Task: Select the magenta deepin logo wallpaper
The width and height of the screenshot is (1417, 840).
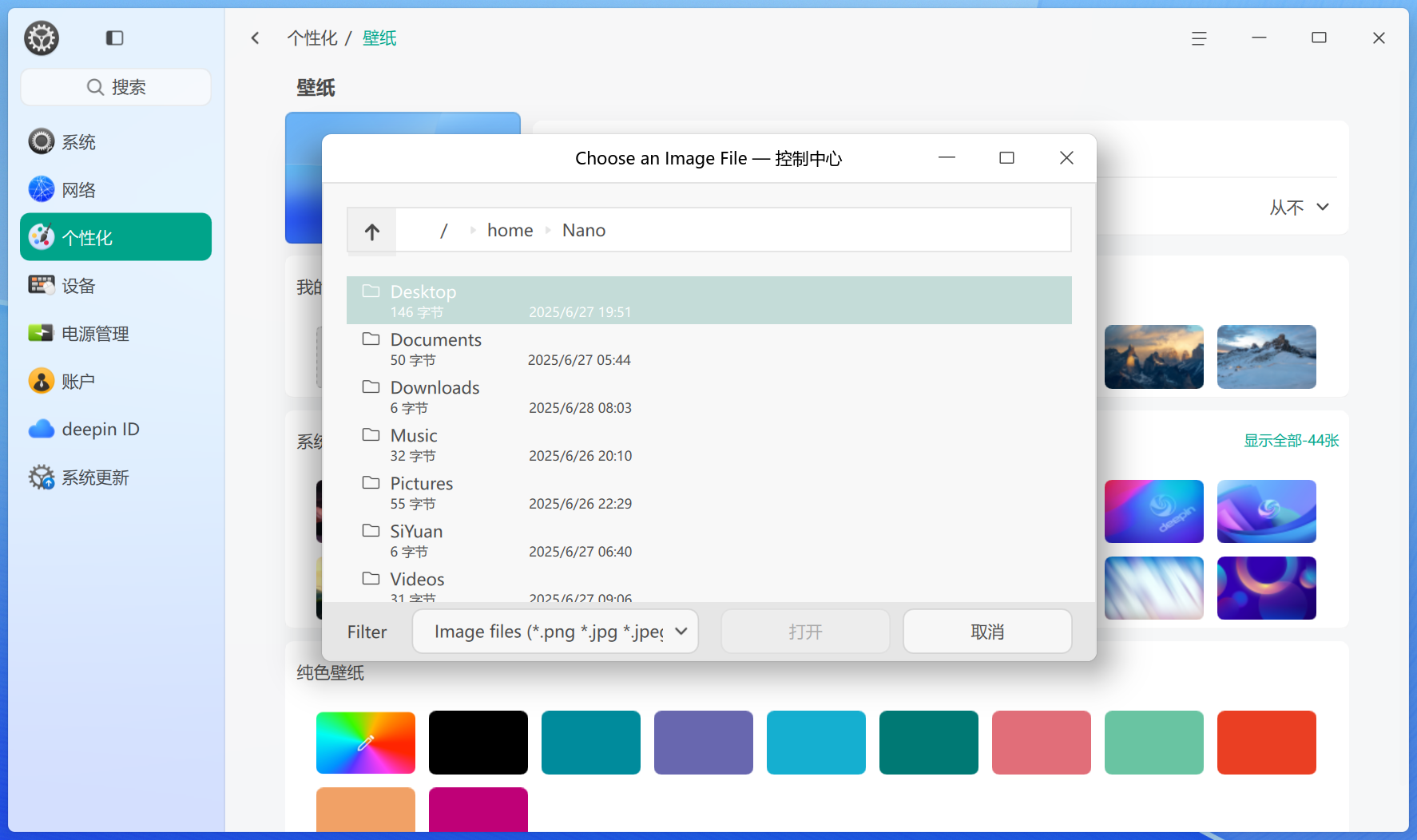Action: pos(1154,512)
